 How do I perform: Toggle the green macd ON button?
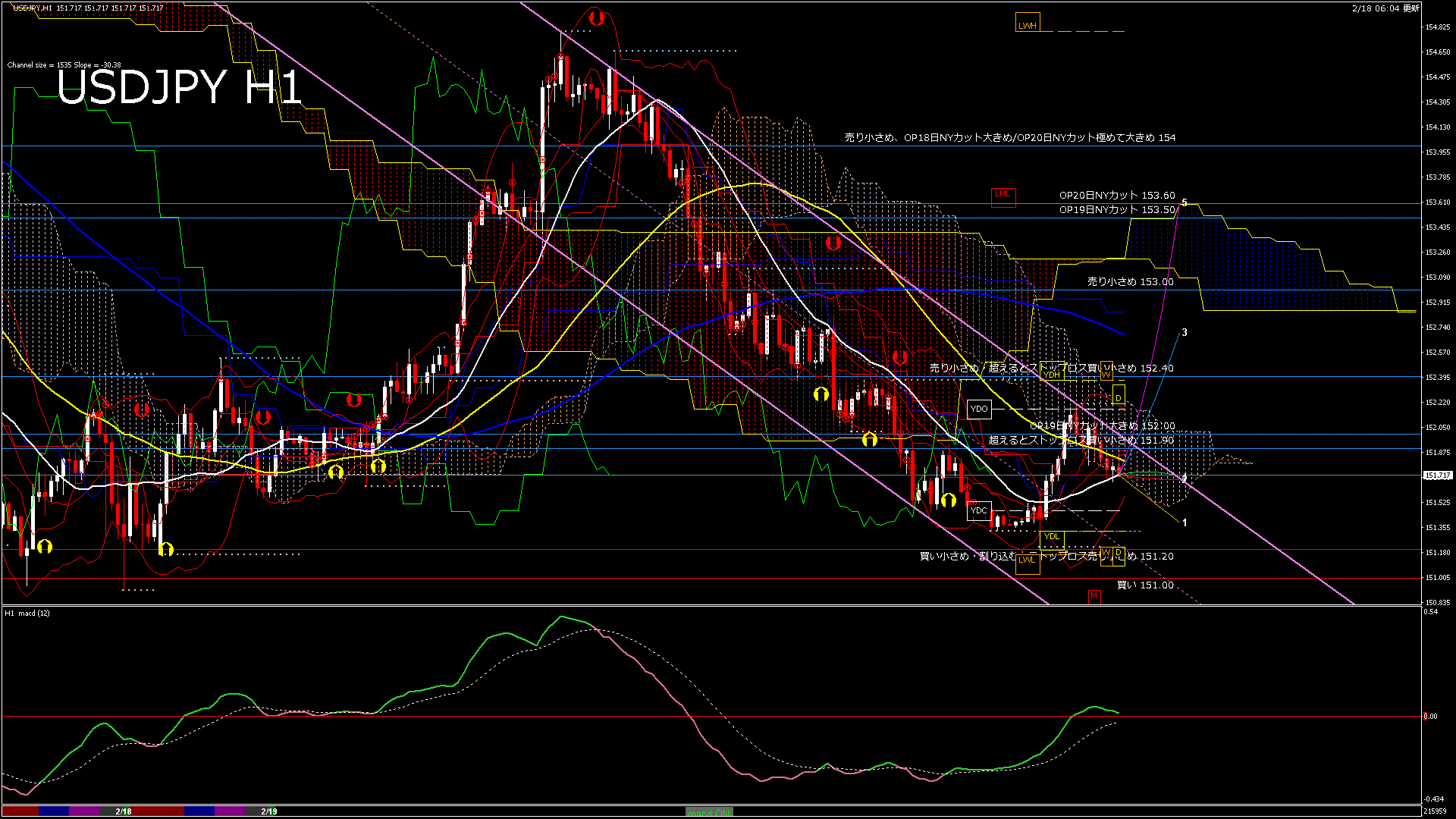click(709, 811)
